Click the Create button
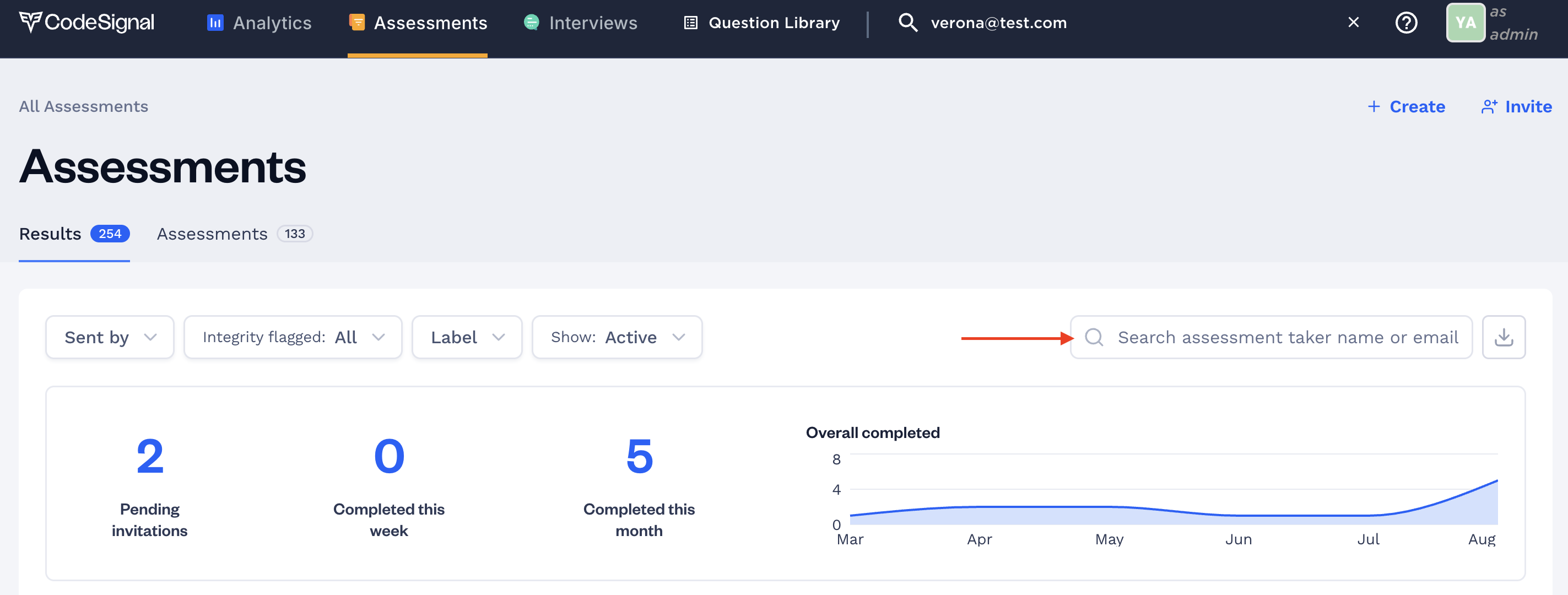The image size is (1568, 595). tap(1405, 106)
